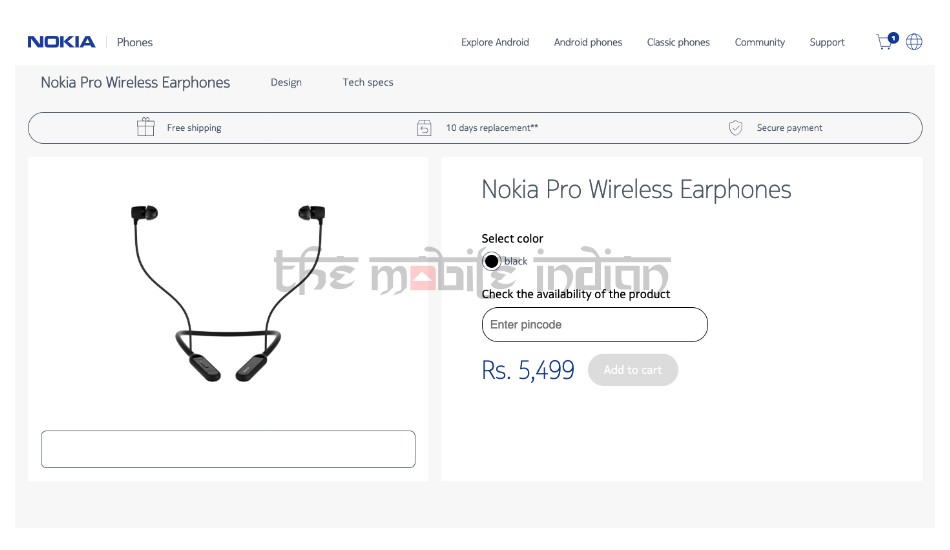Open Explore Android menu
The image size is (950, 550).
495,42
